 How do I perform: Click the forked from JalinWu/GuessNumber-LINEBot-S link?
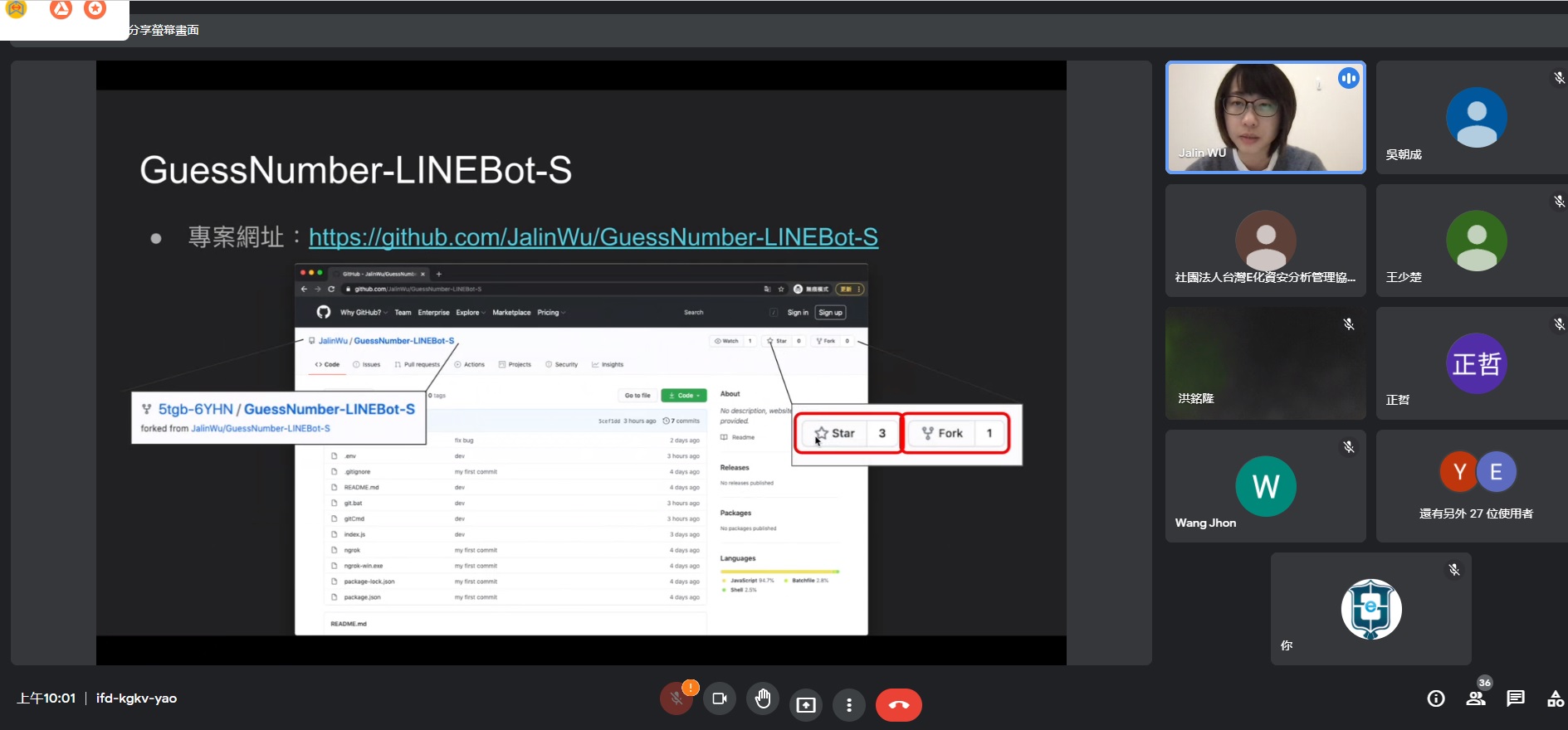[261, 429]
